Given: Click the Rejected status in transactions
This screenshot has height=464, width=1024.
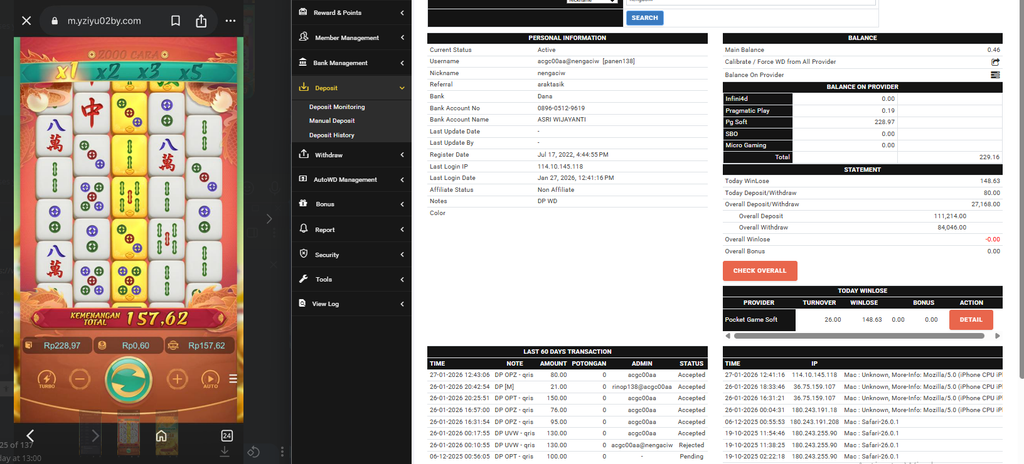Looking at the screenshot, I should (692, 444).
